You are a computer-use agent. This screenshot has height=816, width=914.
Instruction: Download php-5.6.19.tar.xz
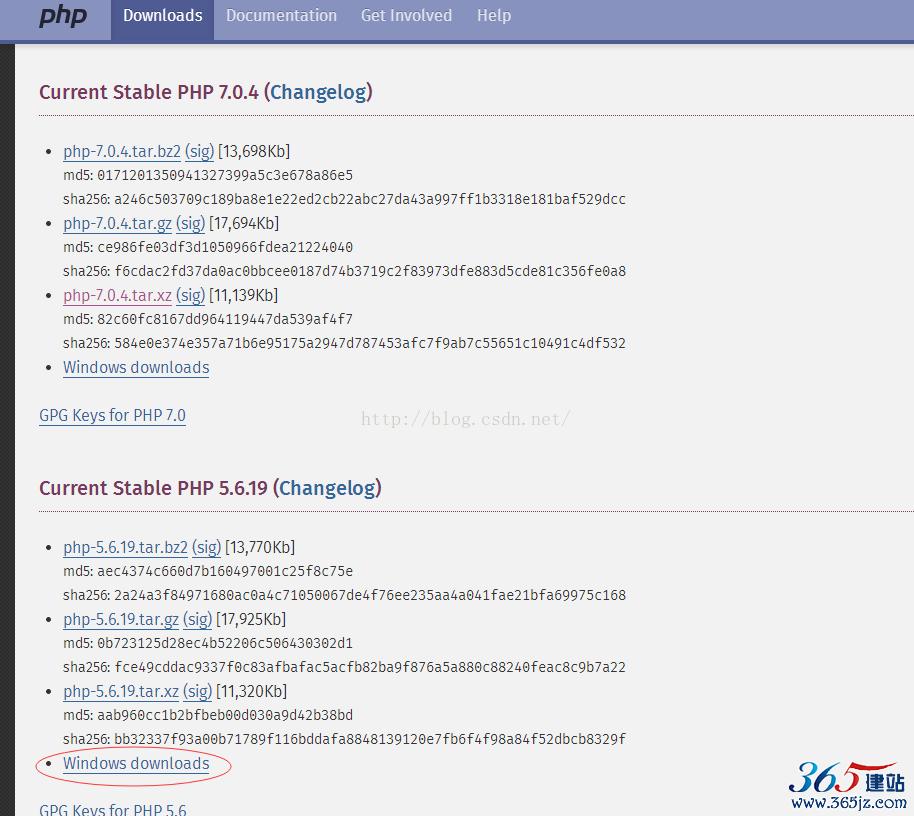pos(121,691)
